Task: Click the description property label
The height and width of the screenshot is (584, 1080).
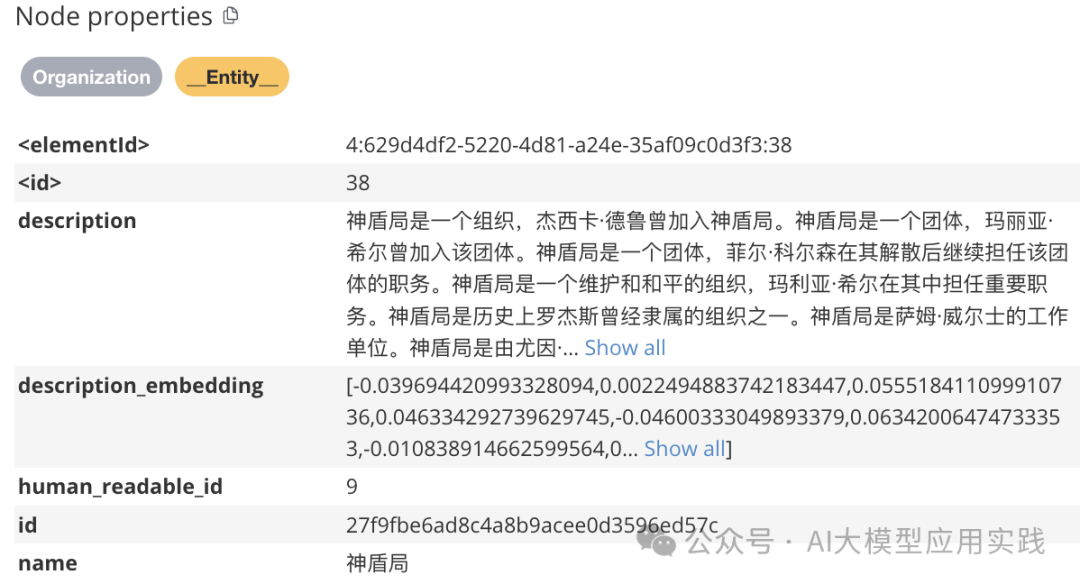Action: click(77, 220)
